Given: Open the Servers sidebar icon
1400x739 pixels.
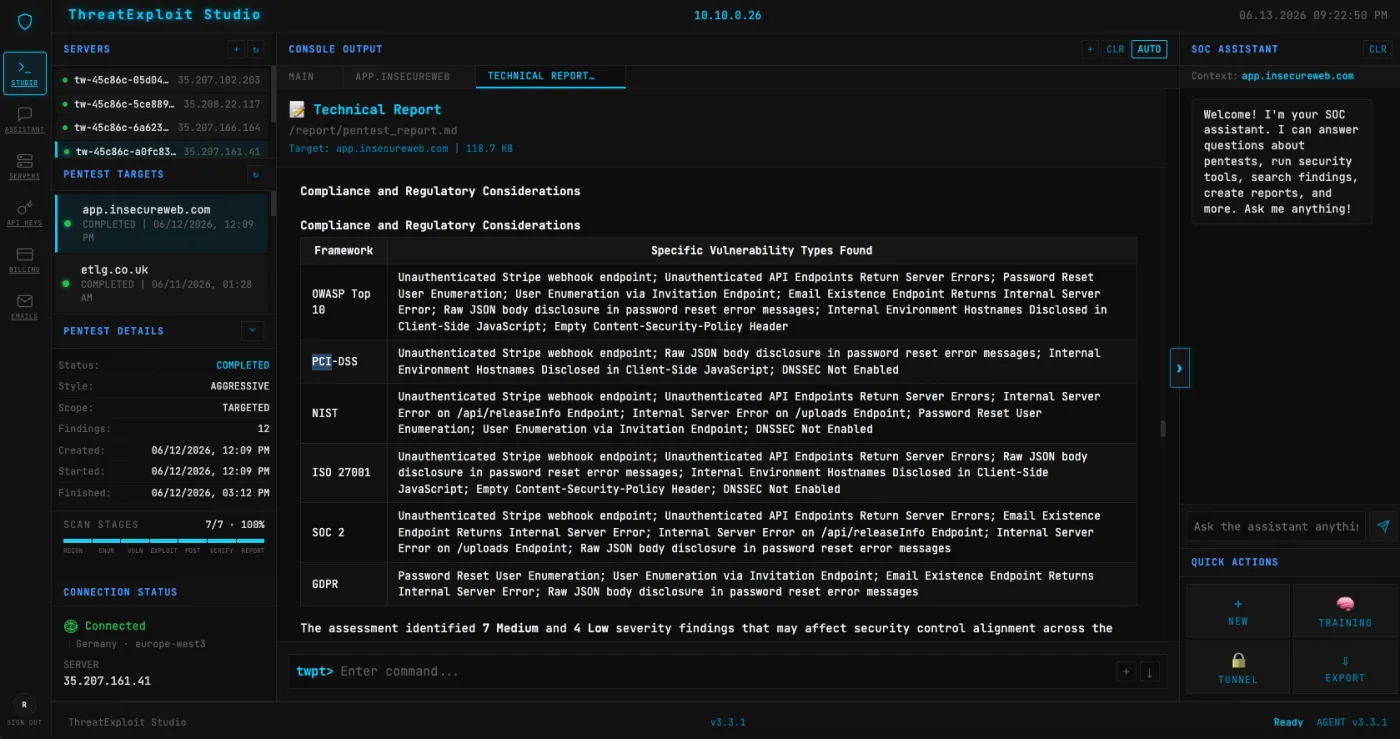Looking at the screenshot, I should pyautogui.click(x=25, y=166).
